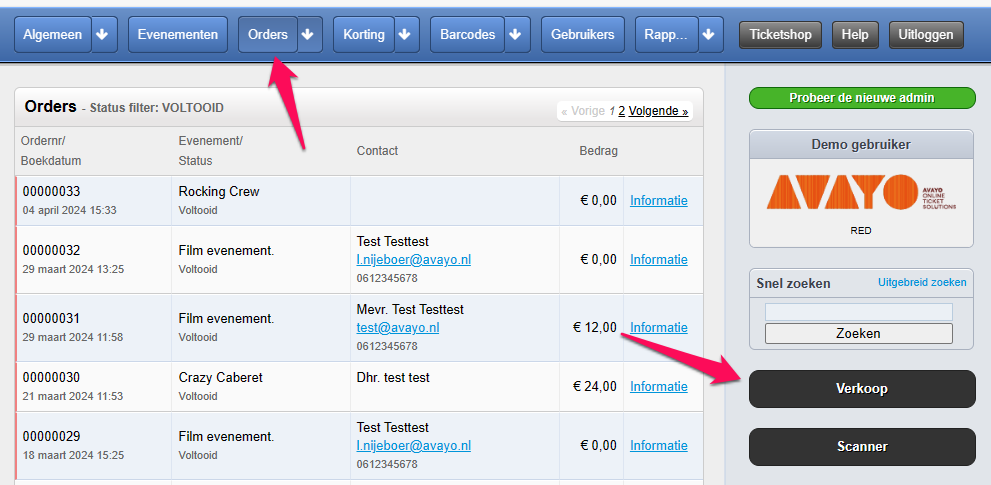
Task: Click email link in order 00000029
Action: pos(413,446)
